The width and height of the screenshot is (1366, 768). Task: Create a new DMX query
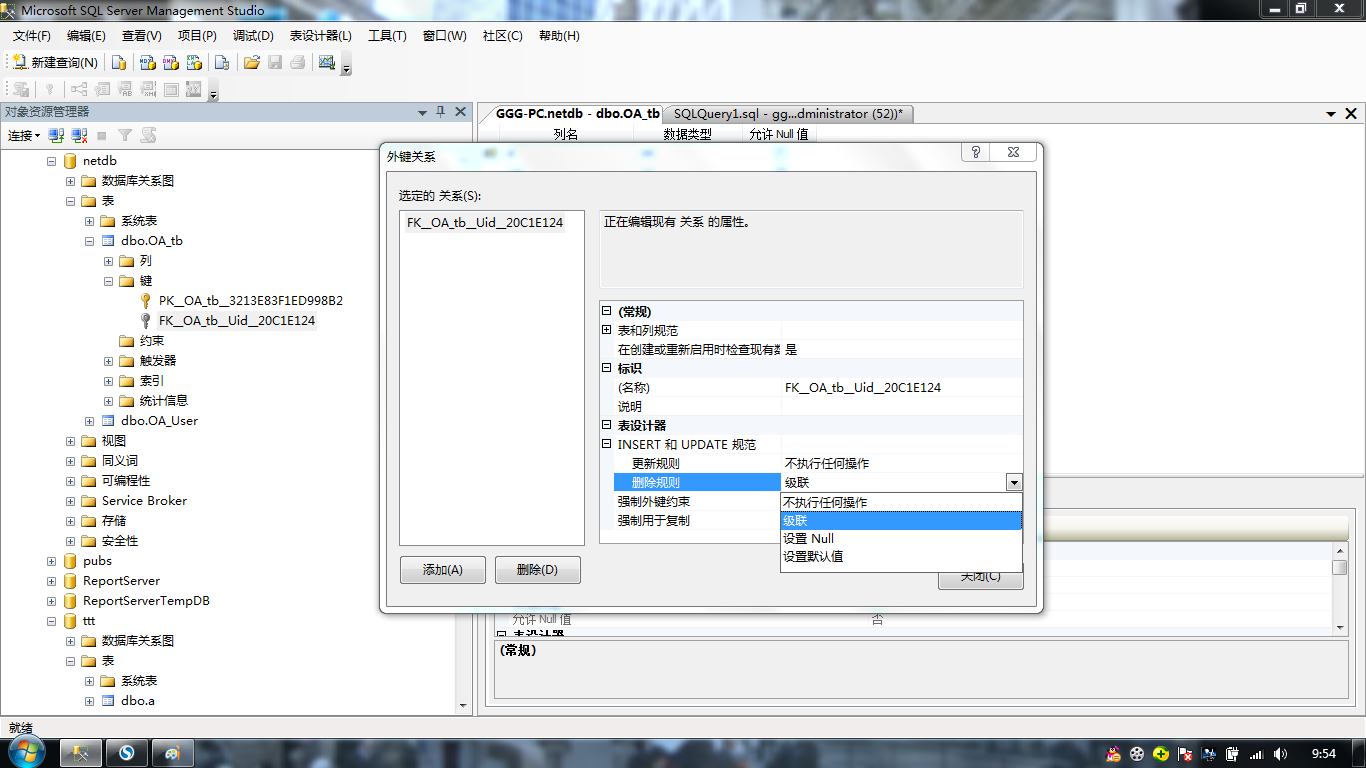tap(170, 61)
